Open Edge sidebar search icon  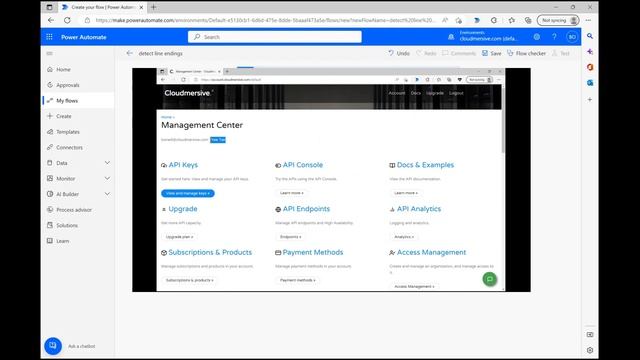(x=590, y=36)
